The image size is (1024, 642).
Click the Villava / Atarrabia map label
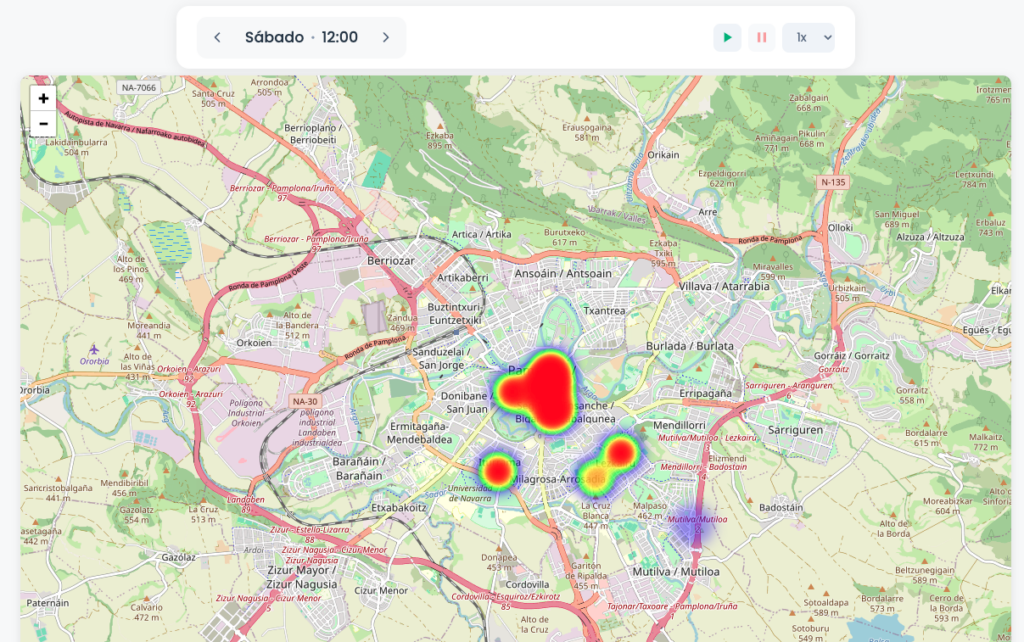724,286
